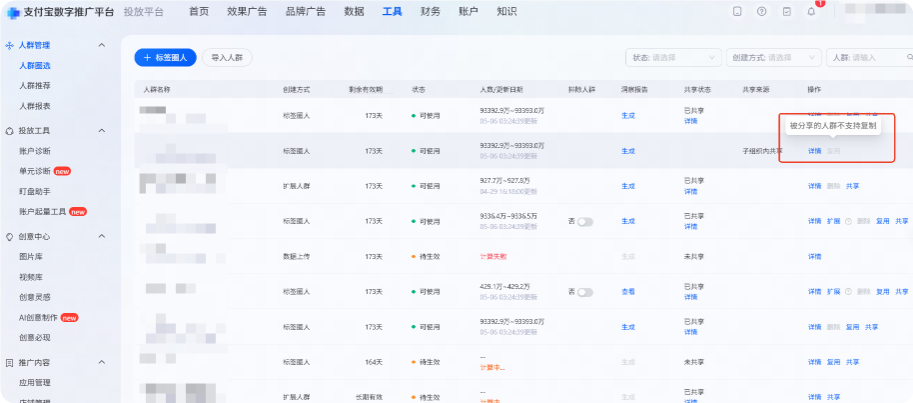Image resolution: width=913 pixels, height=403 pixels.
Task: Click 查看 report link in 429.1万 row
Action: [x=628, y=292]
